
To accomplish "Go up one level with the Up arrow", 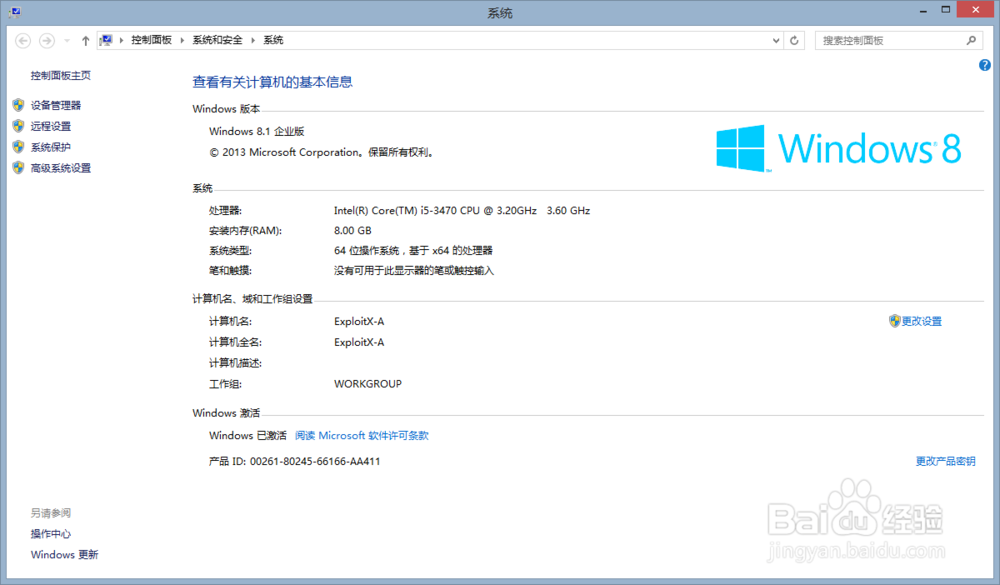I will click(85, 41).
